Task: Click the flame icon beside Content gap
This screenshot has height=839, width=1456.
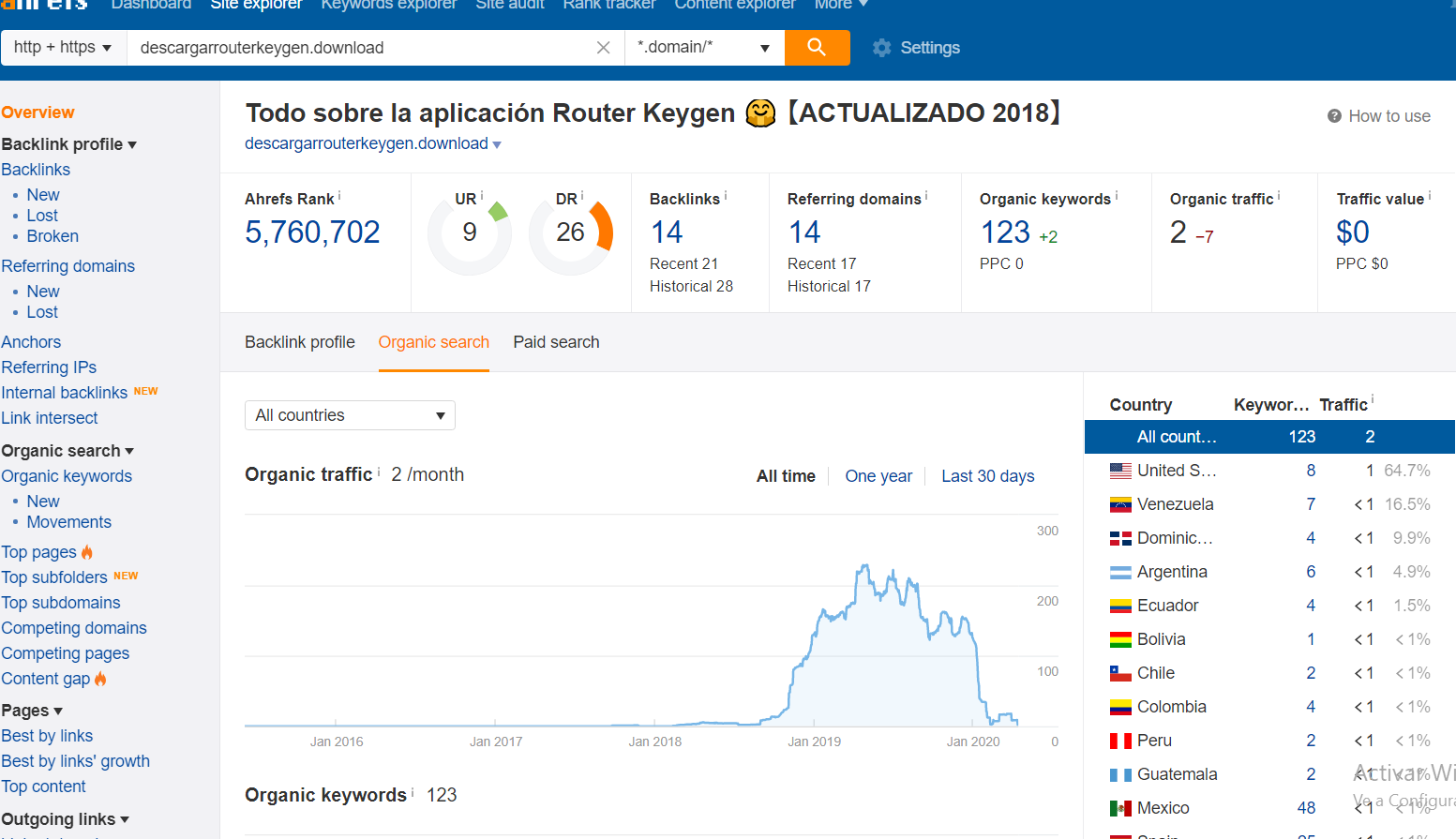Action: pos(100,679)
